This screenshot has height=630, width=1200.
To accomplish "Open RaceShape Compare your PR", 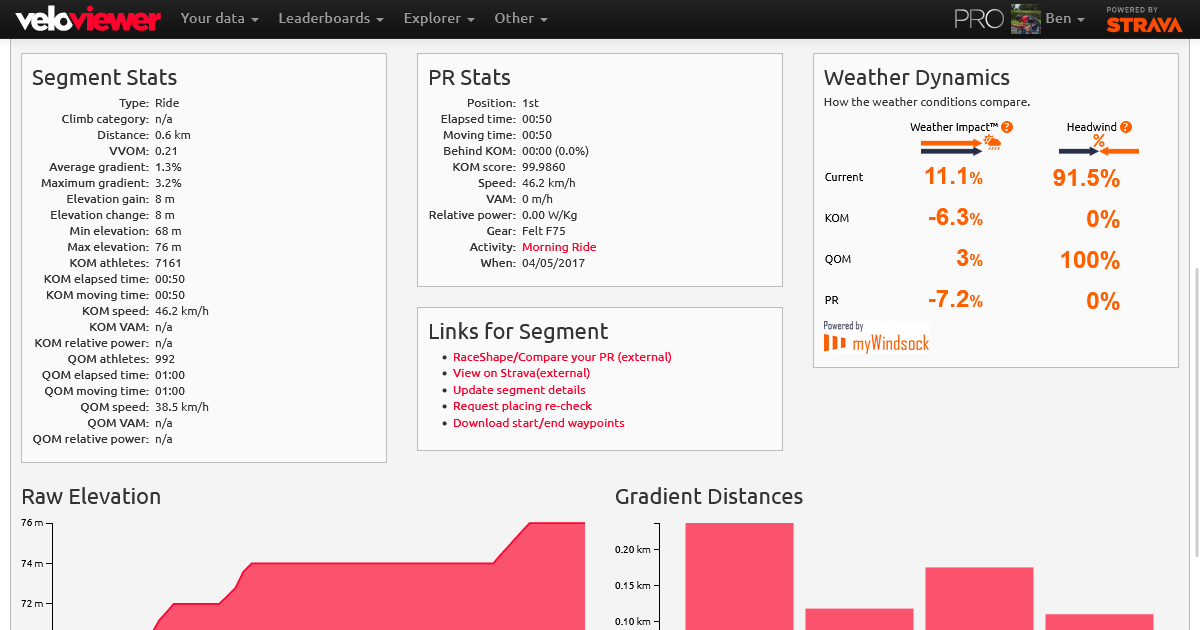I will coord(562,356).
